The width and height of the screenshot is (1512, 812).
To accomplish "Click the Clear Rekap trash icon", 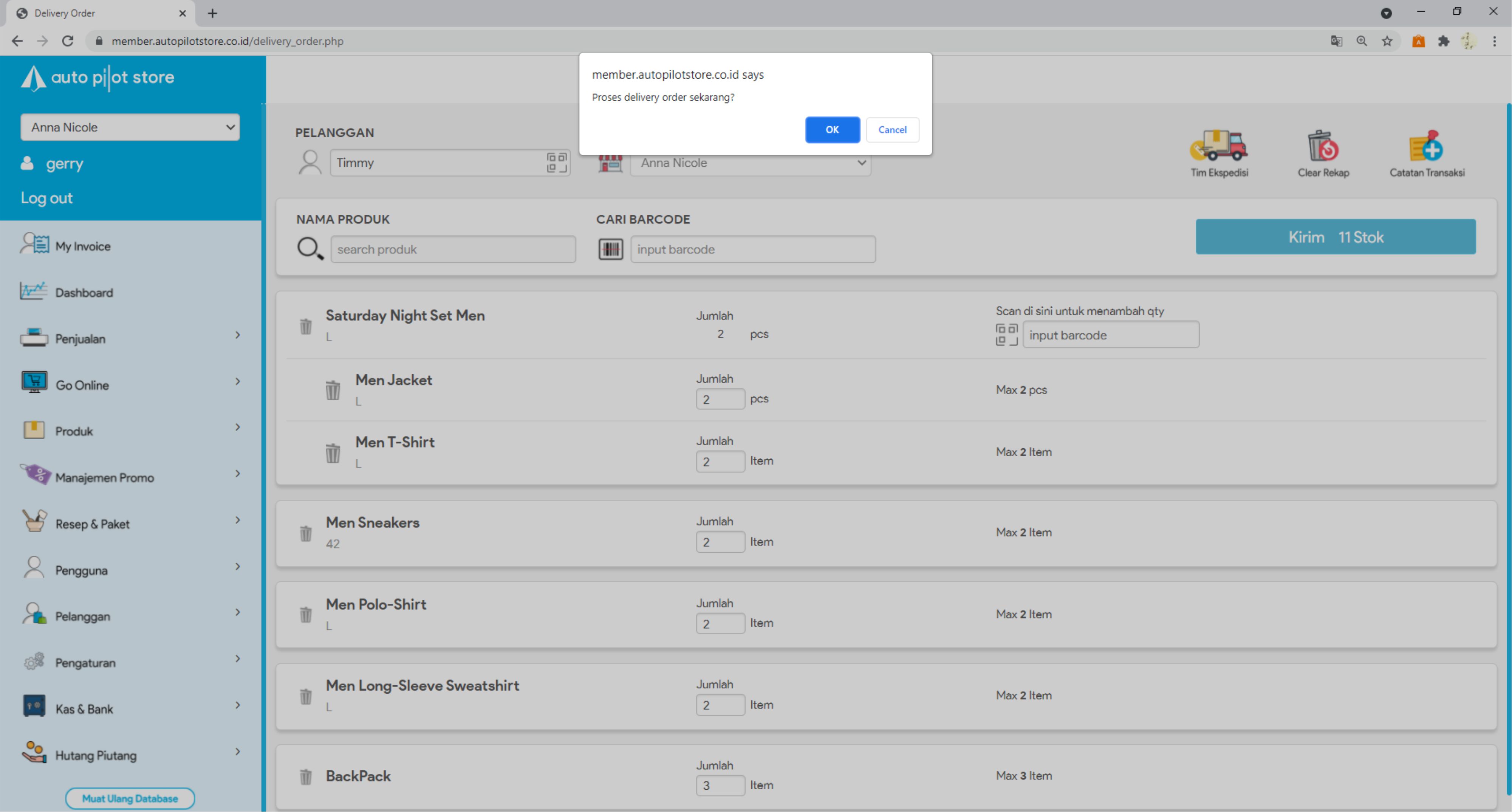I will coord(1322,146).
